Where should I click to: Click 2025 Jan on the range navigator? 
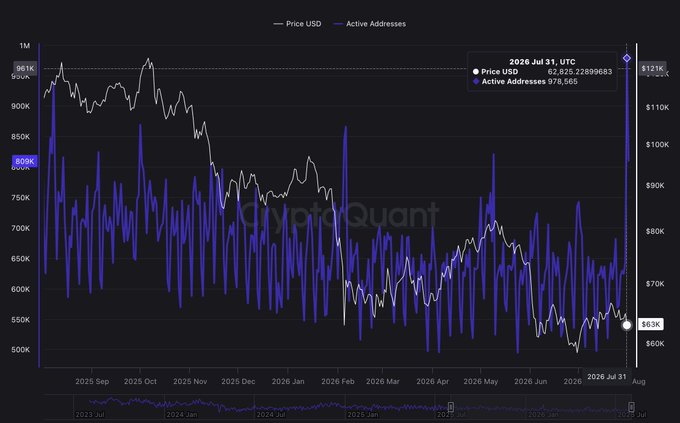coord(363,415)
